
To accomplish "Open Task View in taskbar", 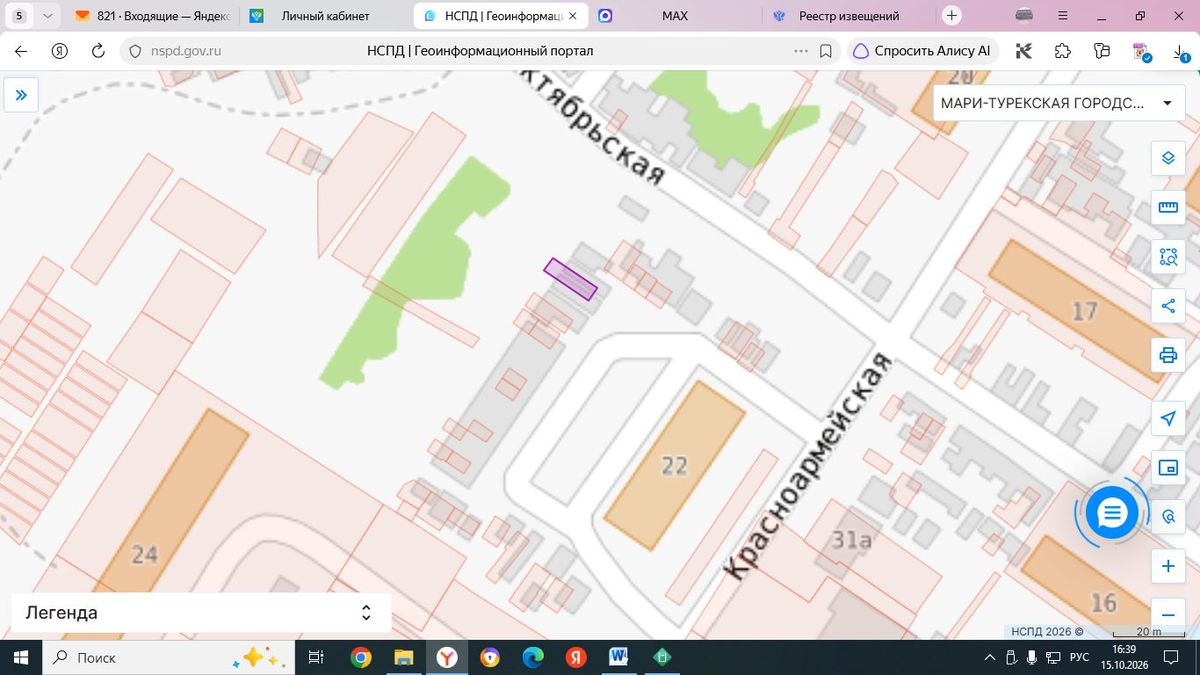I will (315, 657).
